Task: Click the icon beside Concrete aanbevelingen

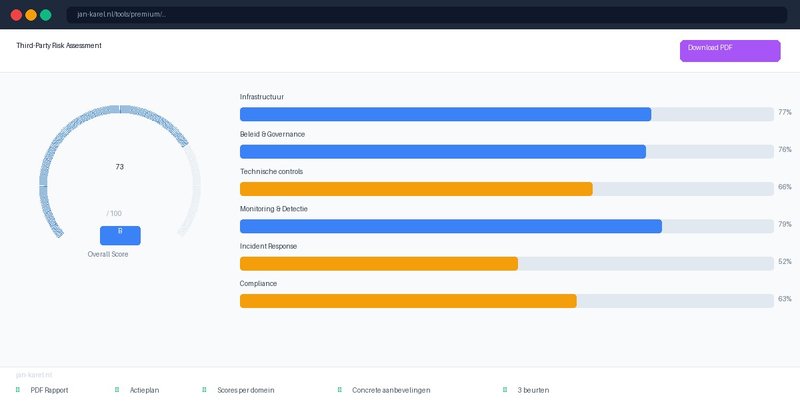Action: click(339, 390)
